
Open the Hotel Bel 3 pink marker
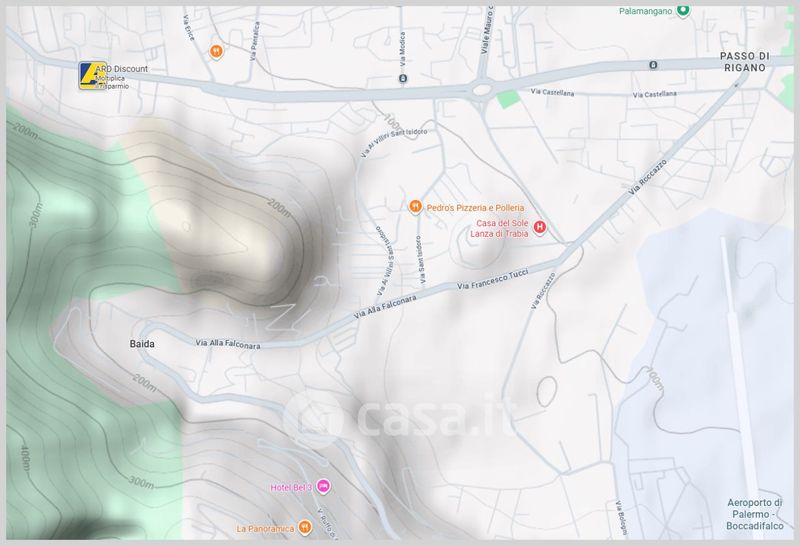[x=323, y=487]
